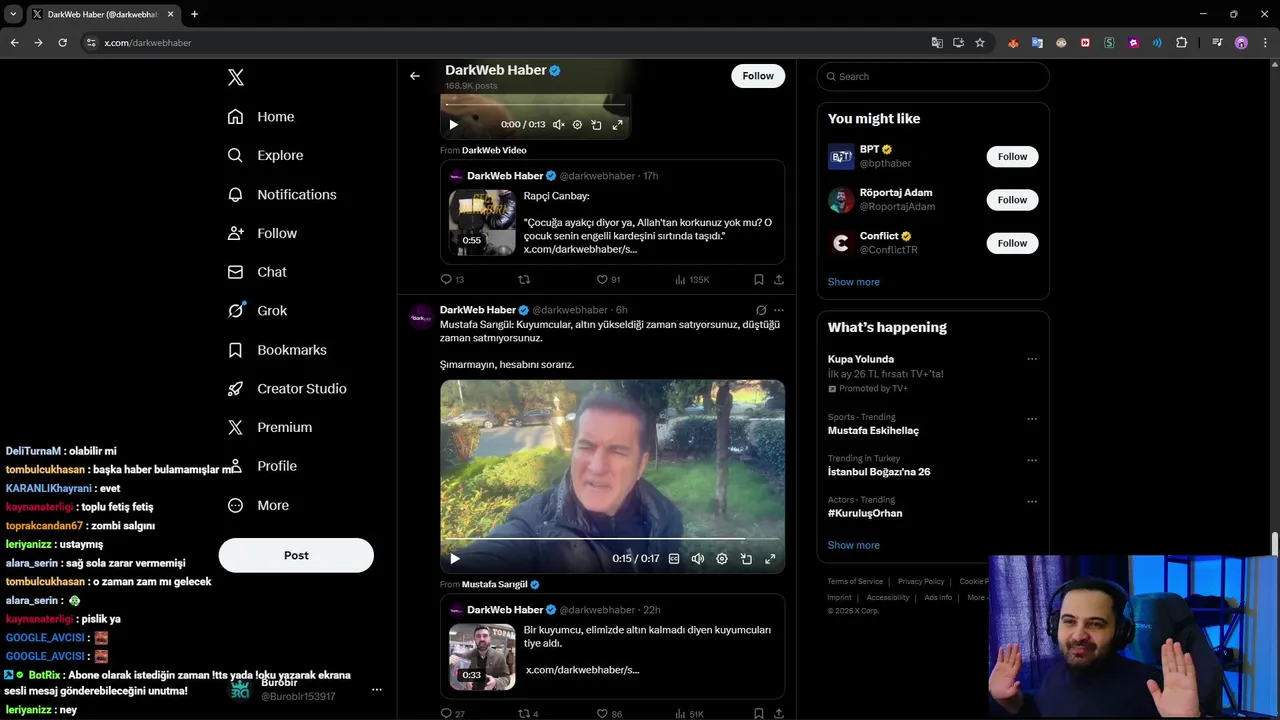Image resolution: width=1280 pixels, height=720 pixels.
Task: Open options for İstanbul Boğazı'na 26 trend
Action: tap(1032, 461)
